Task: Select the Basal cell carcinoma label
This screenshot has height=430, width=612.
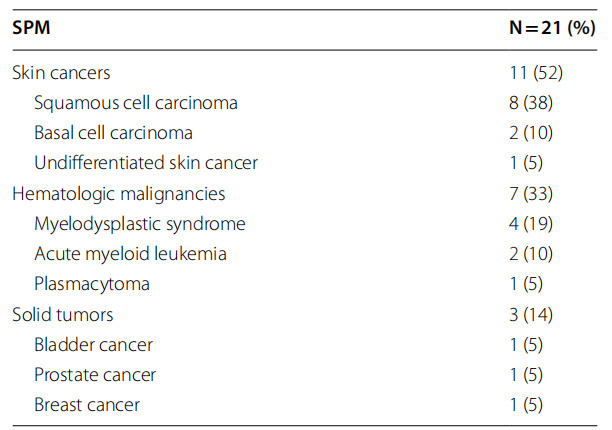Action: (x=113, y=132)
